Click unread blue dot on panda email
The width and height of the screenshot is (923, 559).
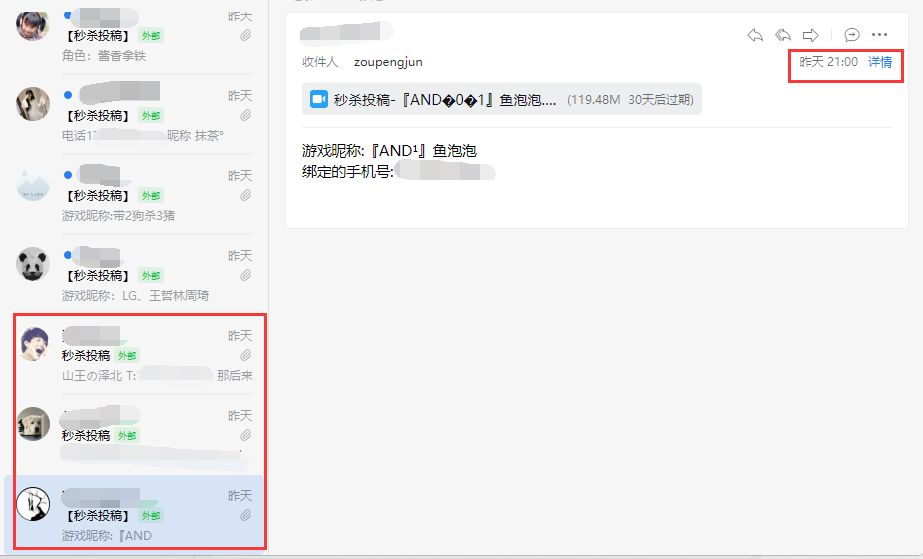coord(68,255)
